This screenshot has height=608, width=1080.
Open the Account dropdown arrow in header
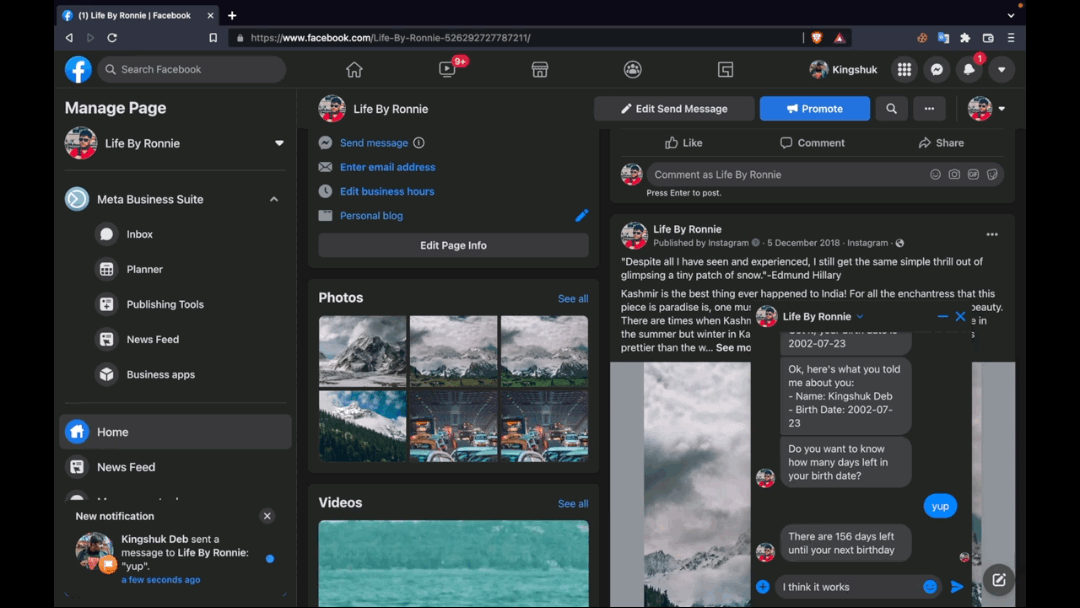pyautogui.click(x=1001, y=70)
